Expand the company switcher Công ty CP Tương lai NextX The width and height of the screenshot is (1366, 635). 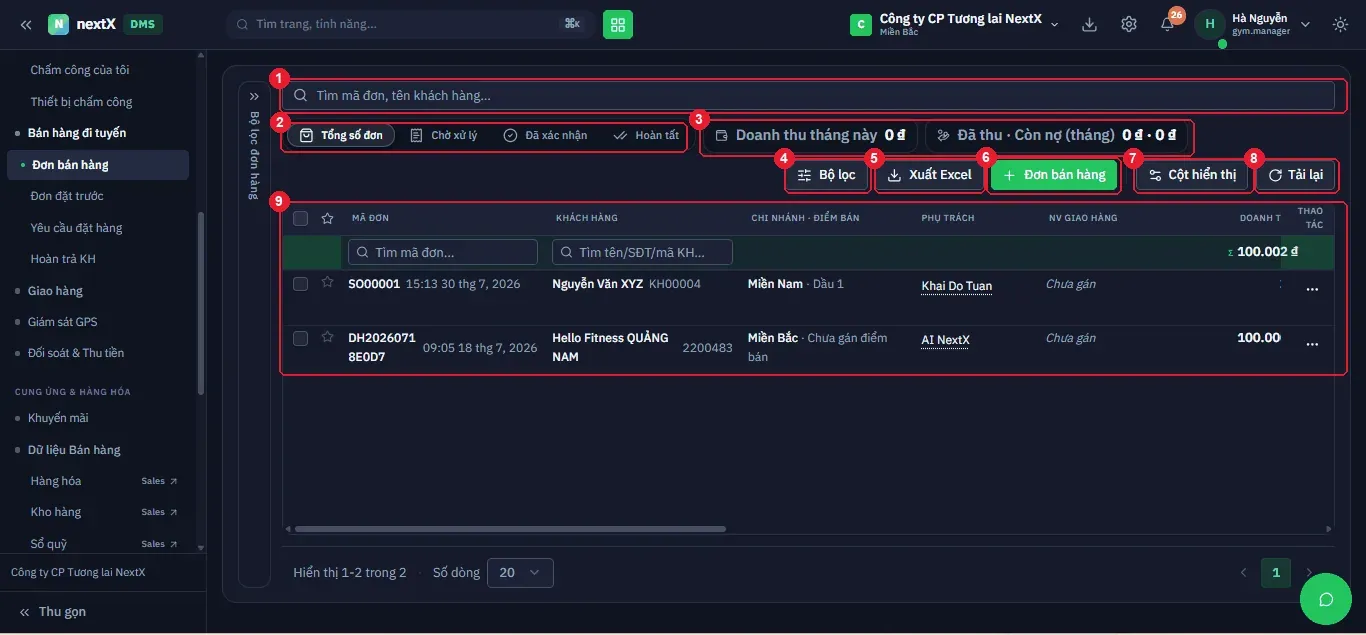(954, 24)
